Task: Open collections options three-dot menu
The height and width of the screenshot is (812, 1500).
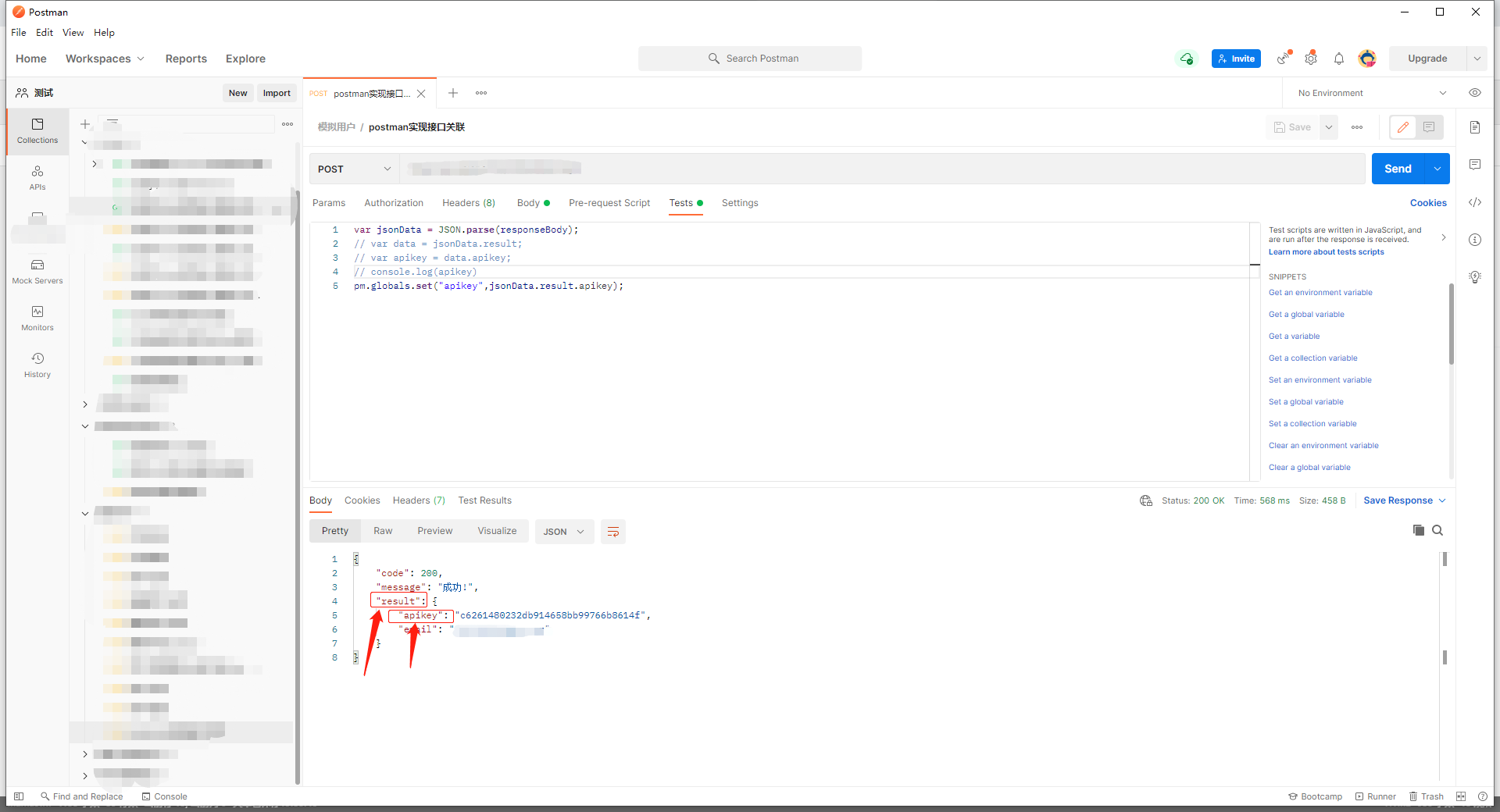Action: [x=287, y=124]
